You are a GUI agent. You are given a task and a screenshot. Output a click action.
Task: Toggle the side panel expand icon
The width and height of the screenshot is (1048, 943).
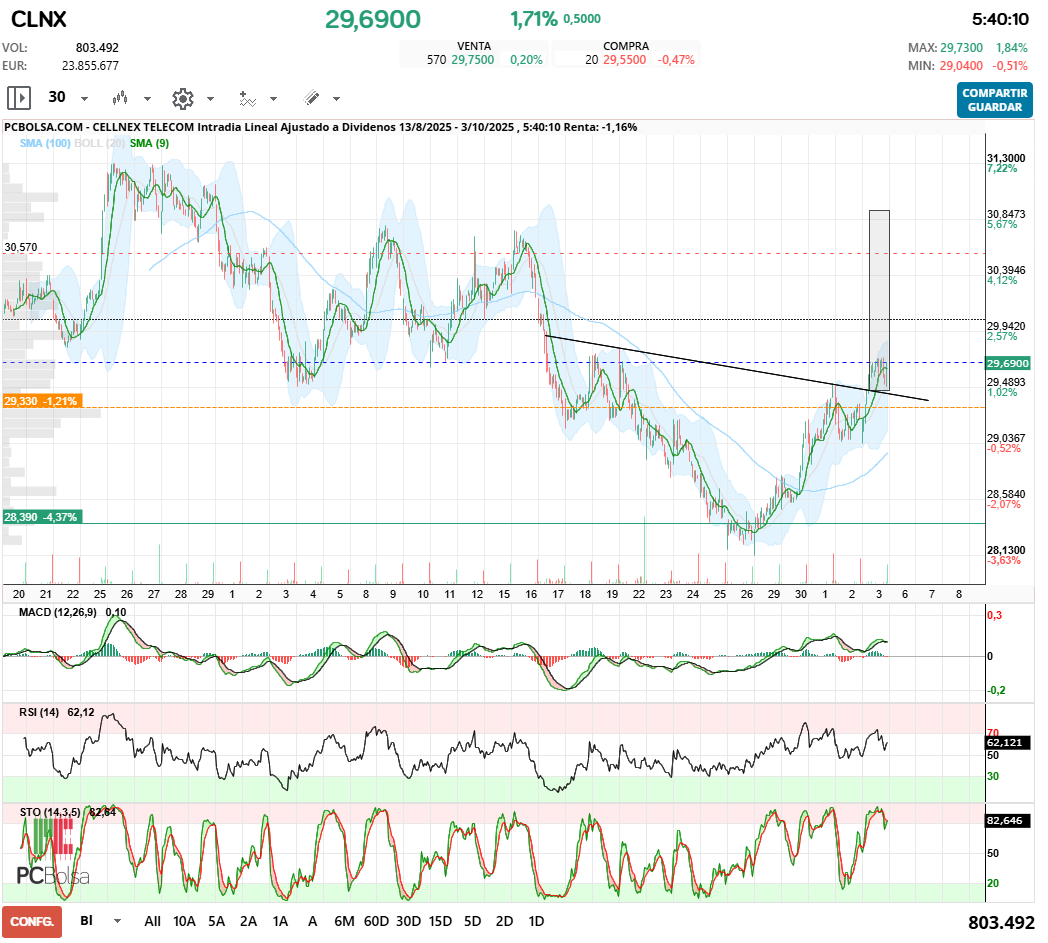pyautogui.click(x=19, y=98)
